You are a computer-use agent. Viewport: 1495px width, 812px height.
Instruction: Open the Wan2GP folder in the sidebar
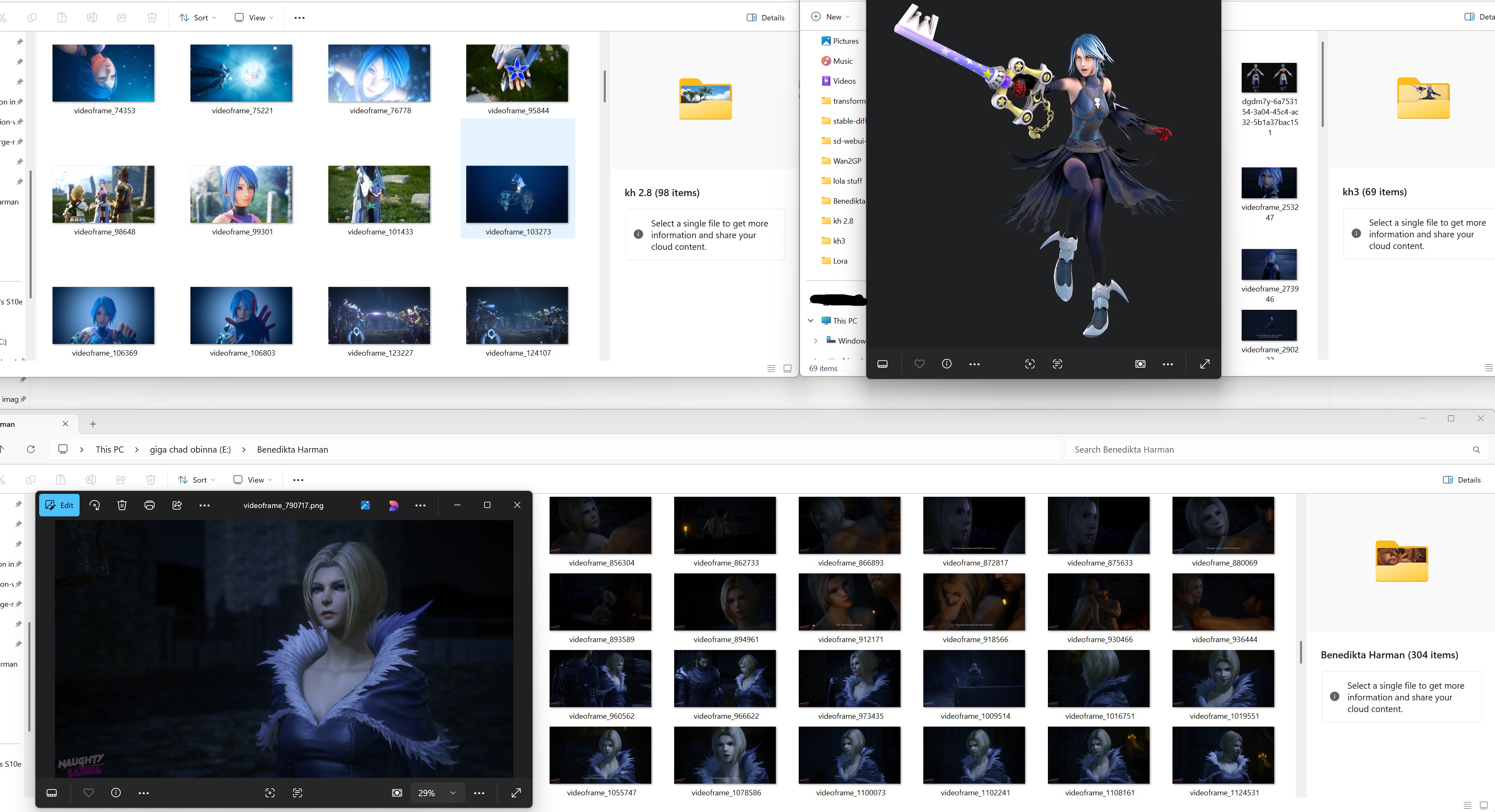click(x=841, y=161)
